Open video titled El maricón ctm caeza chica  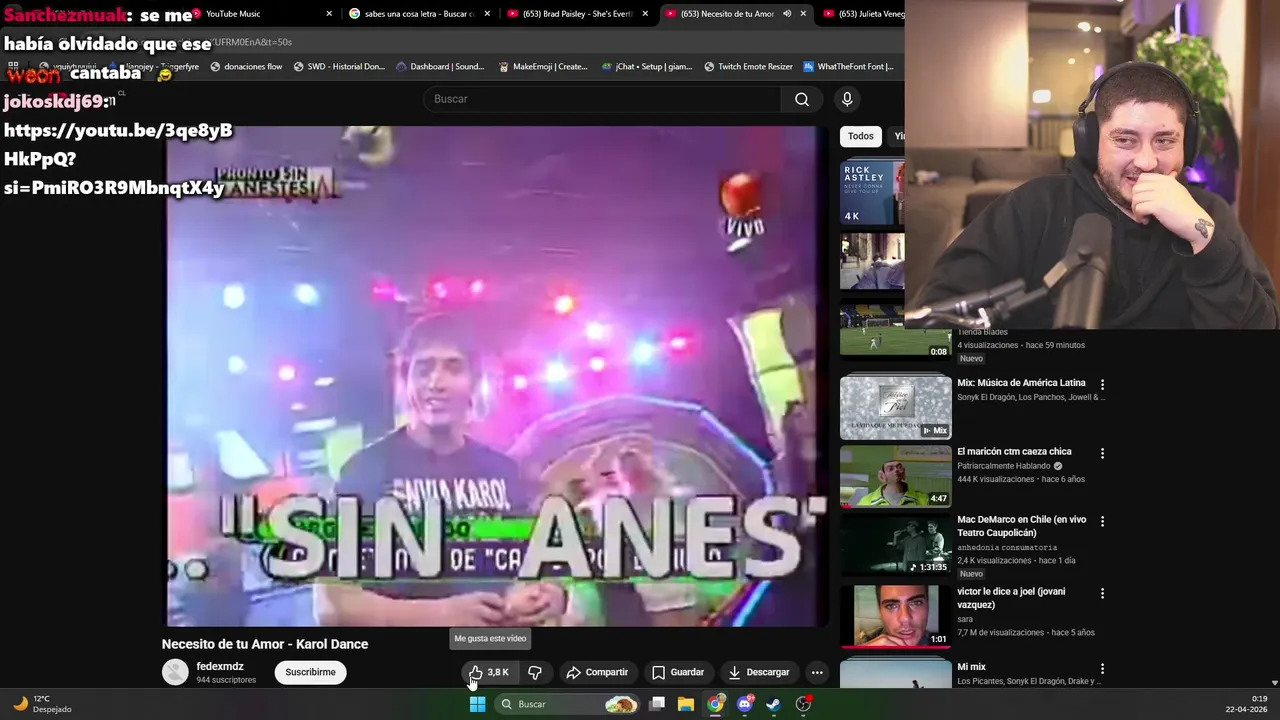1014,452
